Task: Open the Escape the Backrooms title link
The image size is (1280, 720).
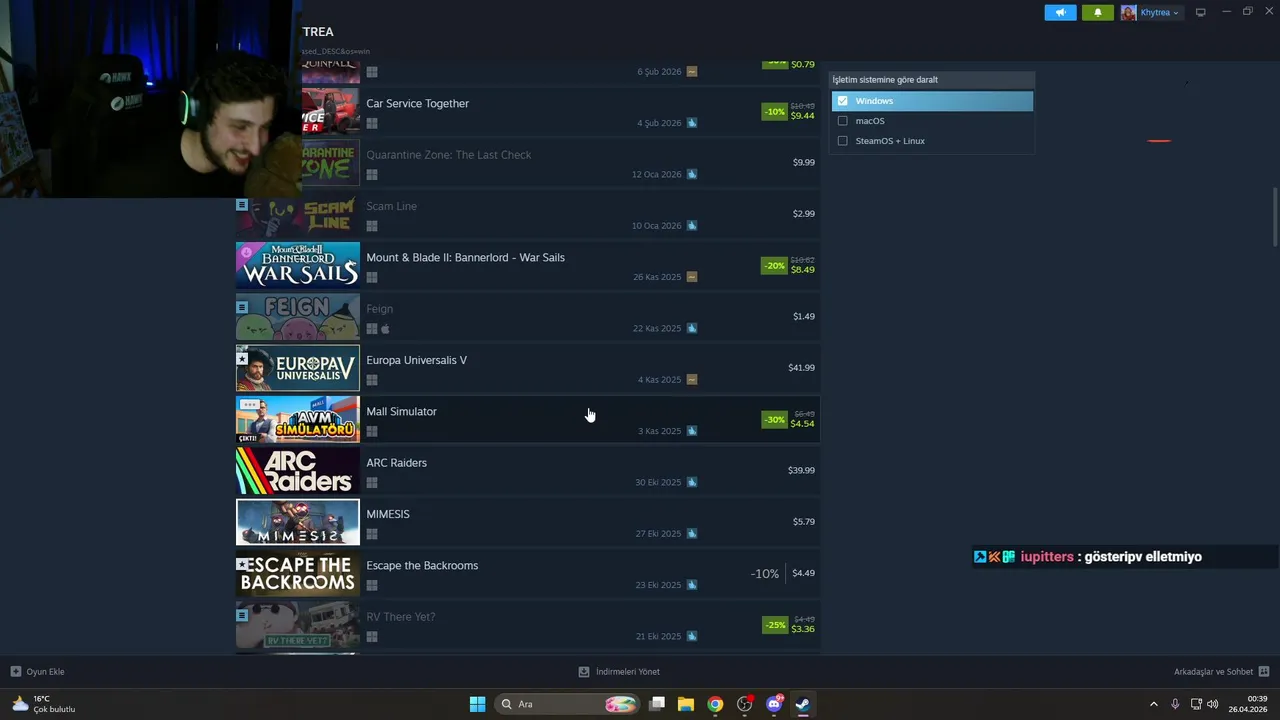Action: click(422, 565)
